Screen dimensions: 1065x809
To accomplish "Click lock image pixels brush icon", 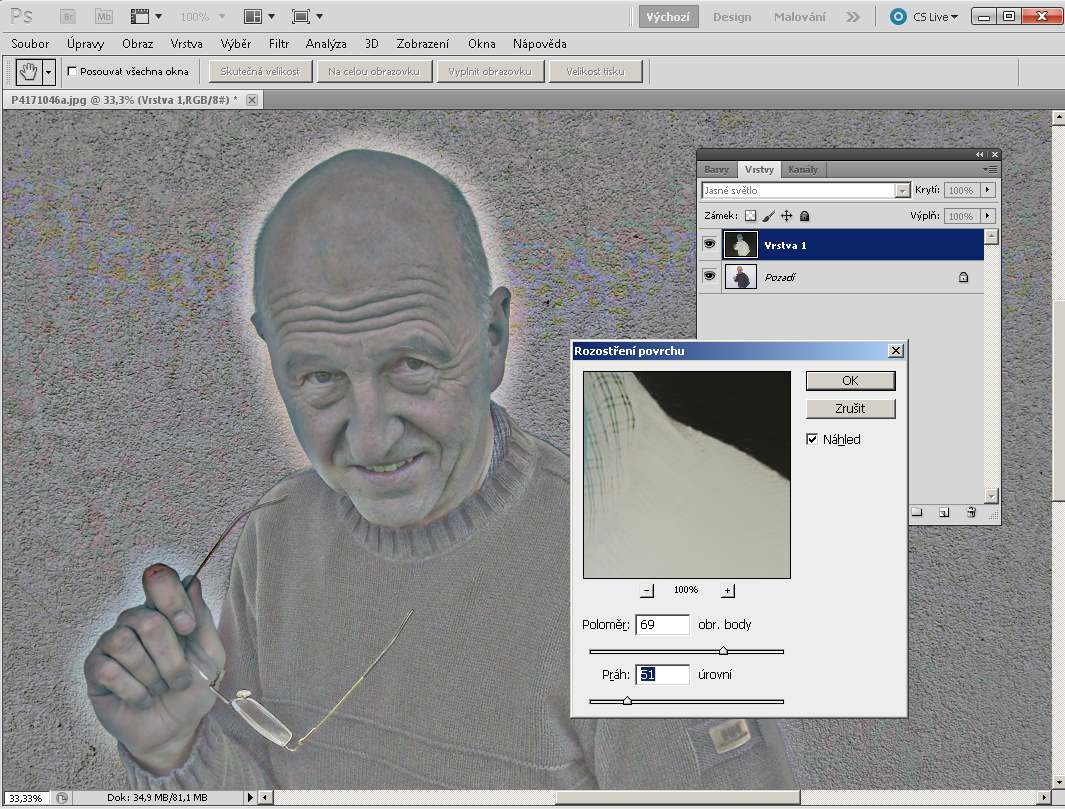I will click(768, 216).
